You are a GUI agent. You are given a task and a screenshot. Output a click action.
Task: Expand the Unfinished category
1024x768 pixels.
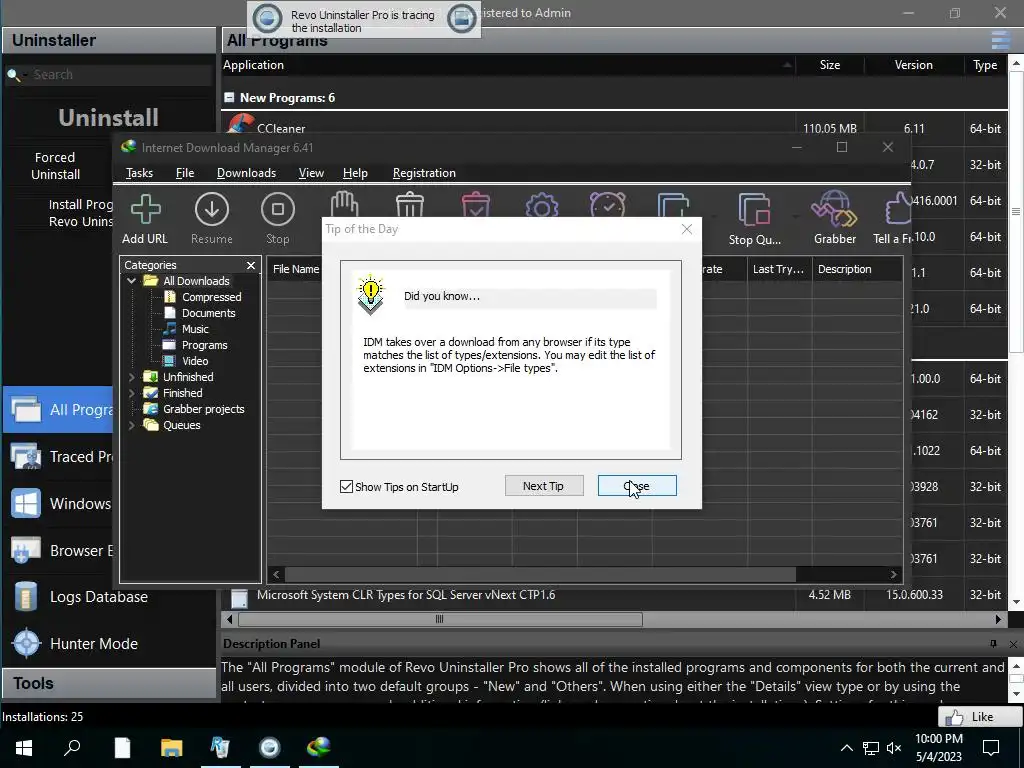pos(131,377)
